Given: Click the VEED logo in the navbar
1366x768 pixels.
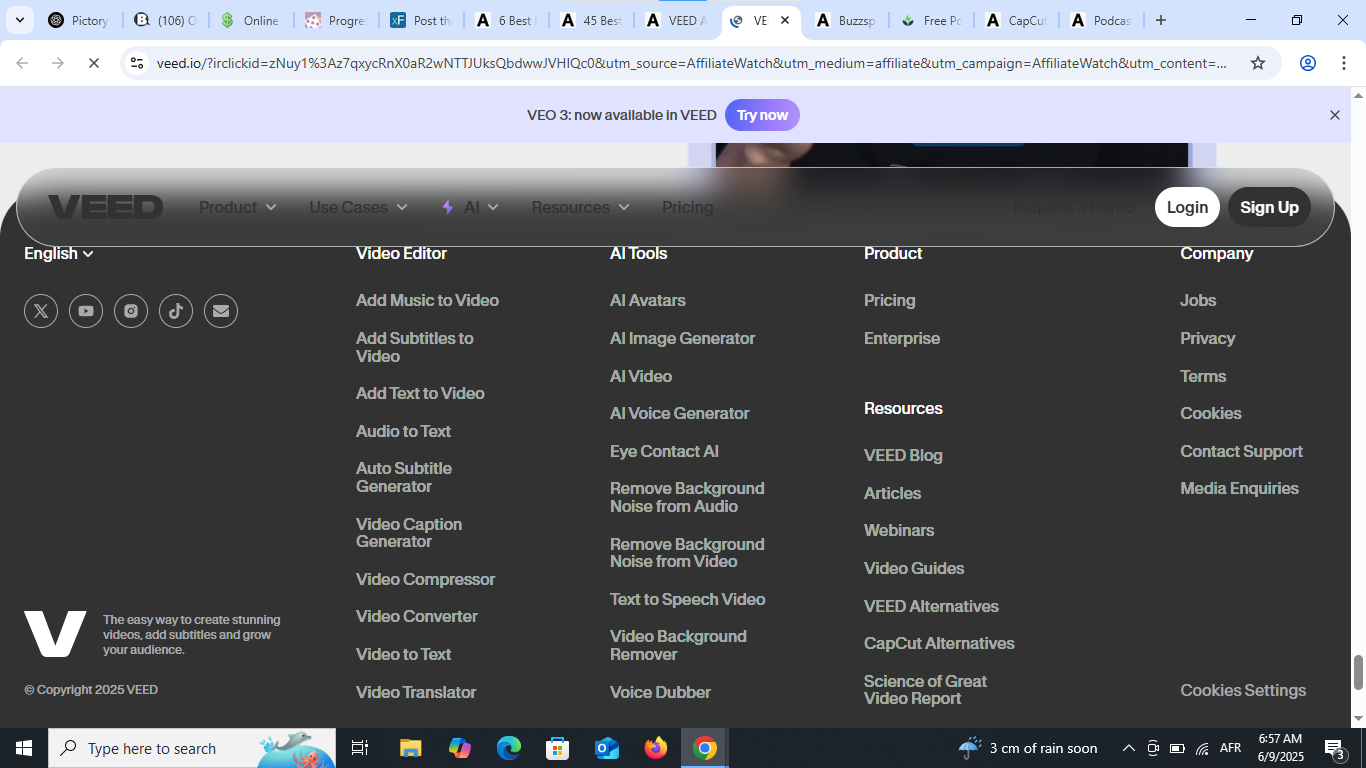Looking at the screenshot, I should tap(105, 207).
